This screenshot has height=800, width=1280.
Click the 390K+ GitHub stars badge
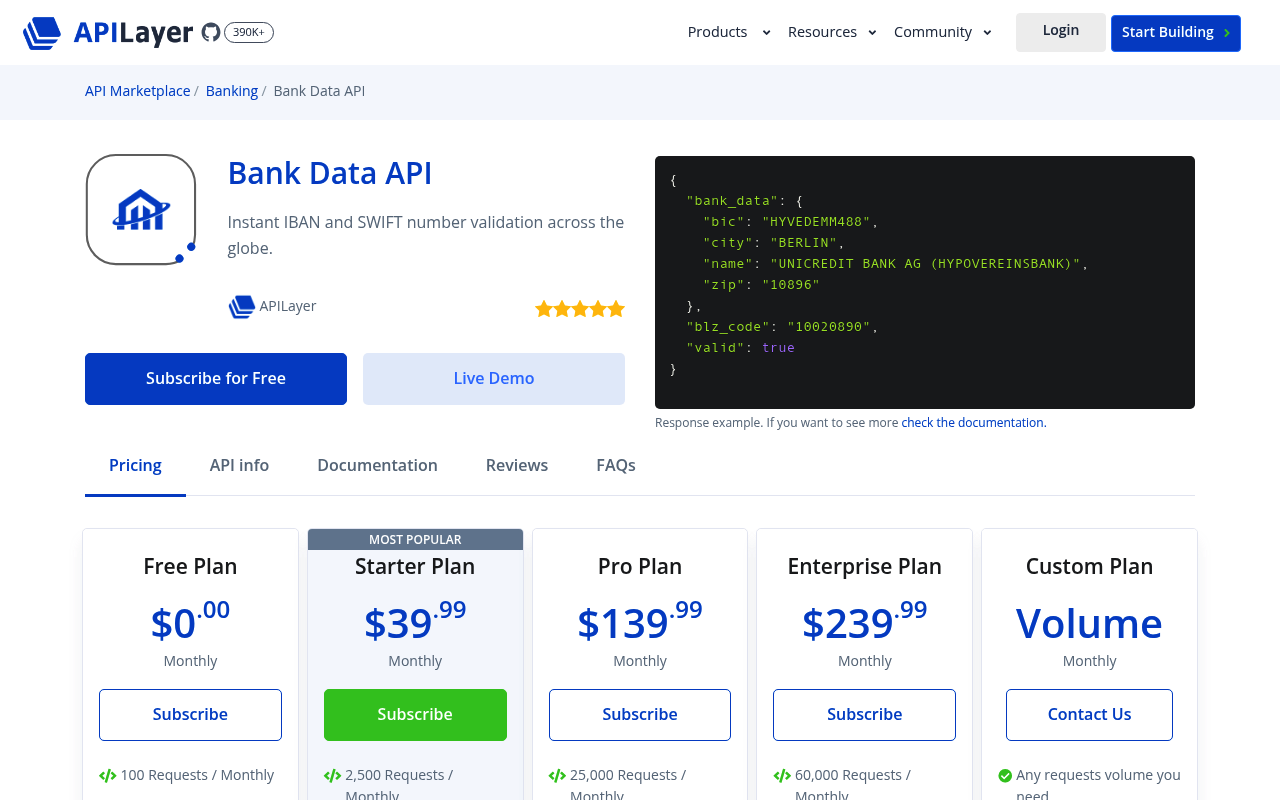point(249,32)
